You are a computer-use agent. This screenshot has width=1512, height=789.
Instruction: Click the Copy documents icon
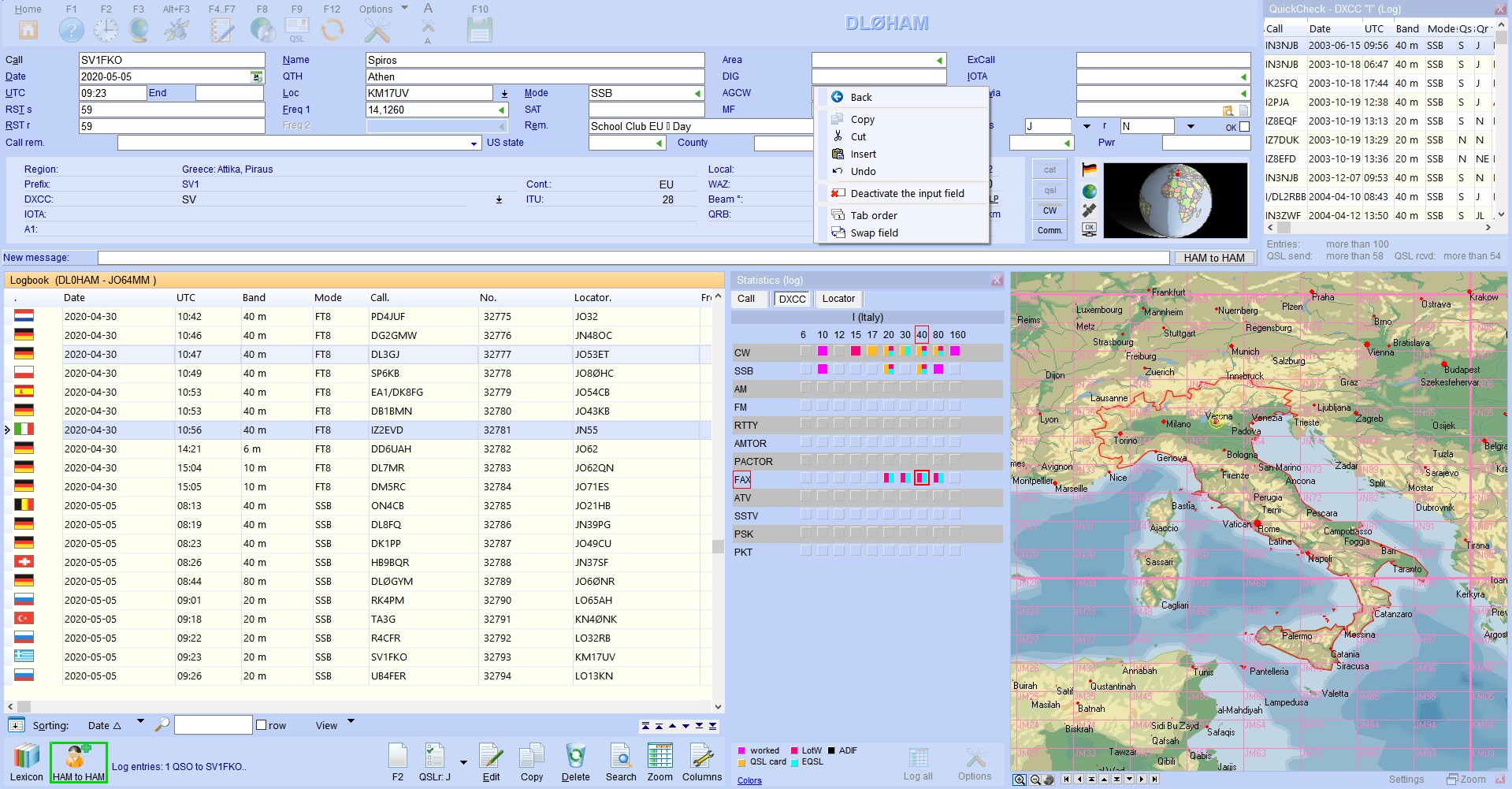pos(532,756)
